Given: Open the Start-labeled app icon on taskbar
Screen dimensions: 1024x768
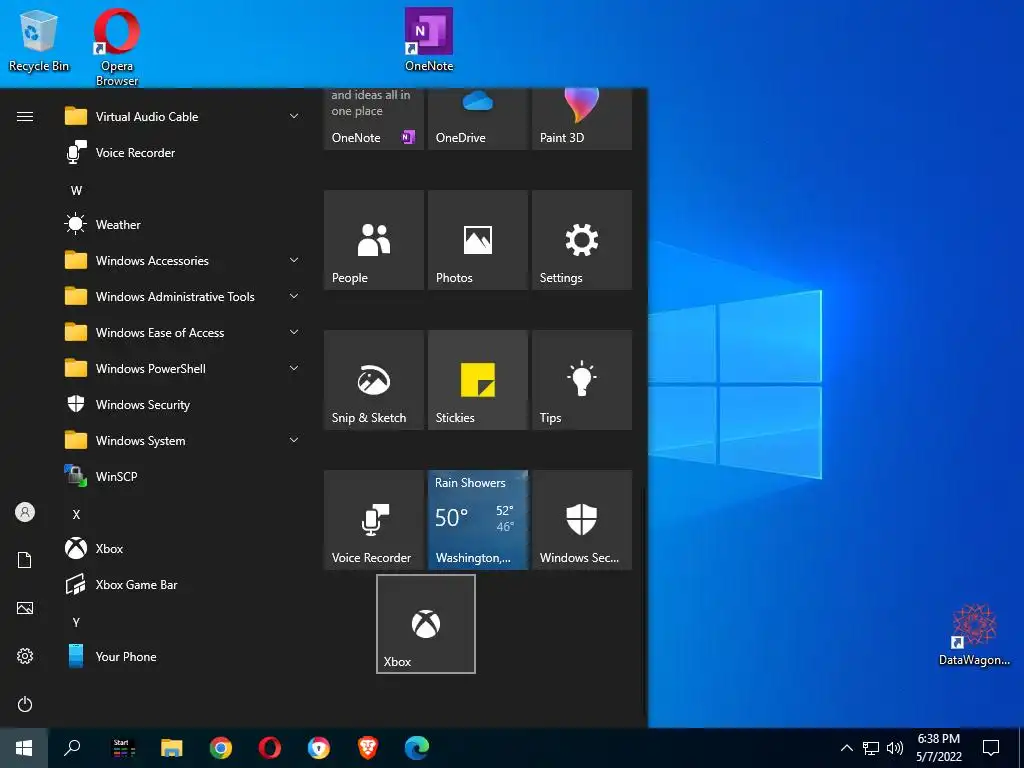Looking at the screenshot, I should pos(123,748).
